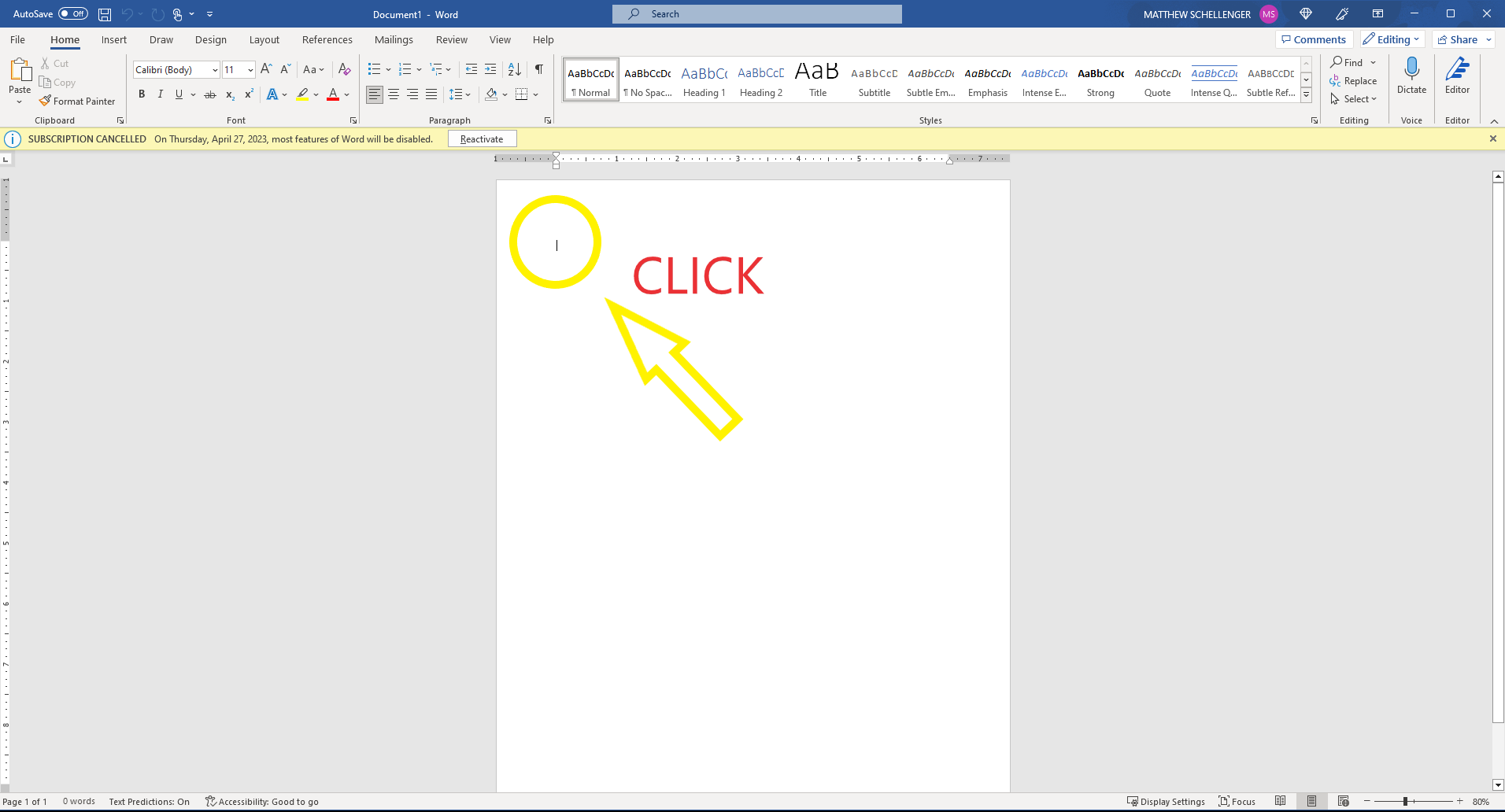Viewport: 1505px width, 812px height.
Task: Toggle Bold formatting
Action: point(142,94)
